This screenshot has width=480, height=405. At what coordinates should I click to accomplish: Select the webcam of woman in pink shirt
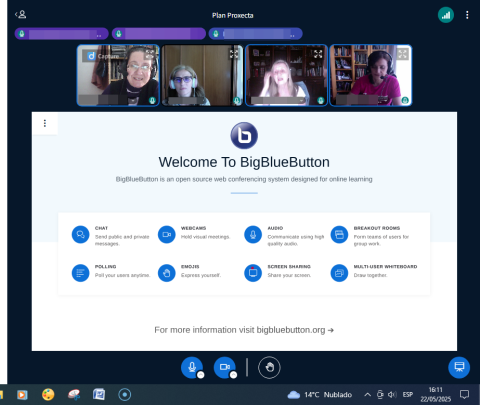tap(371, 75)
